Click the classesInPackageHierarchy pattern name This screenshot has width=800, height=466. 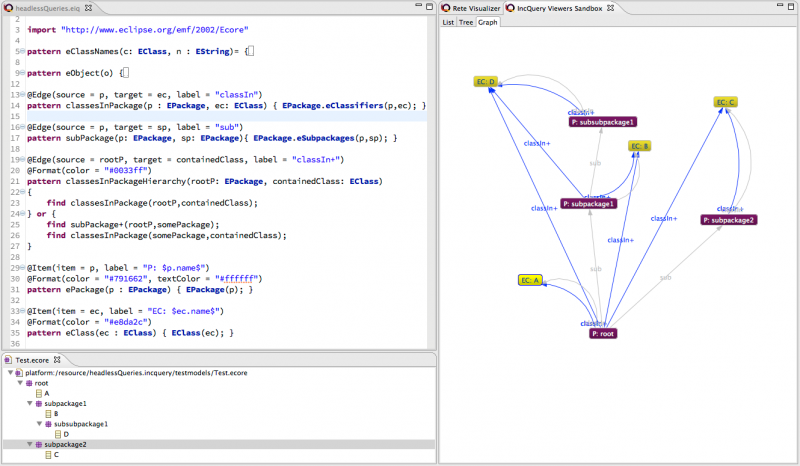coord(125,182)
